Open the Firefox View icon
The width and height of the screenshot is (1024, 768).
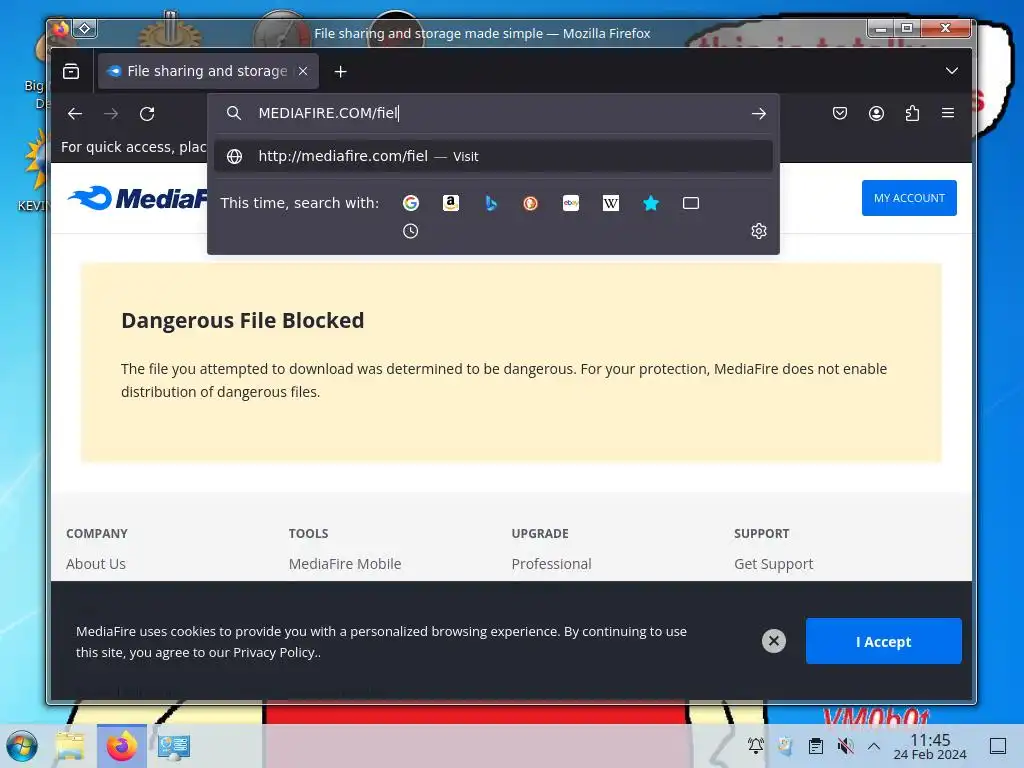click(71, 71)
